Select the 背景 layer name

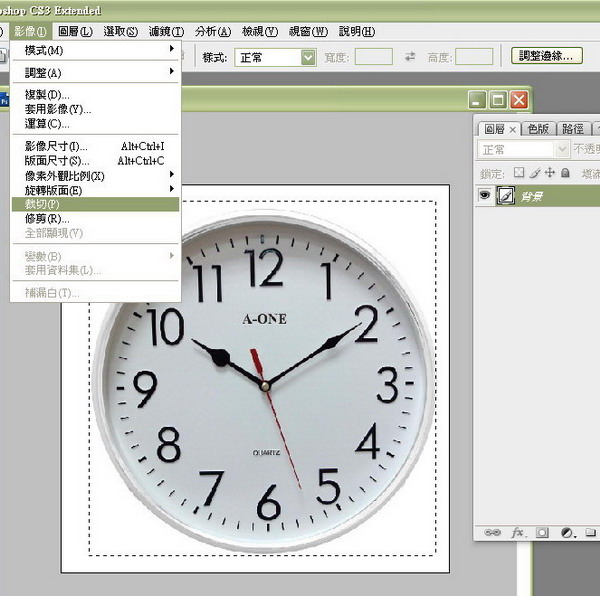(532, 197)
